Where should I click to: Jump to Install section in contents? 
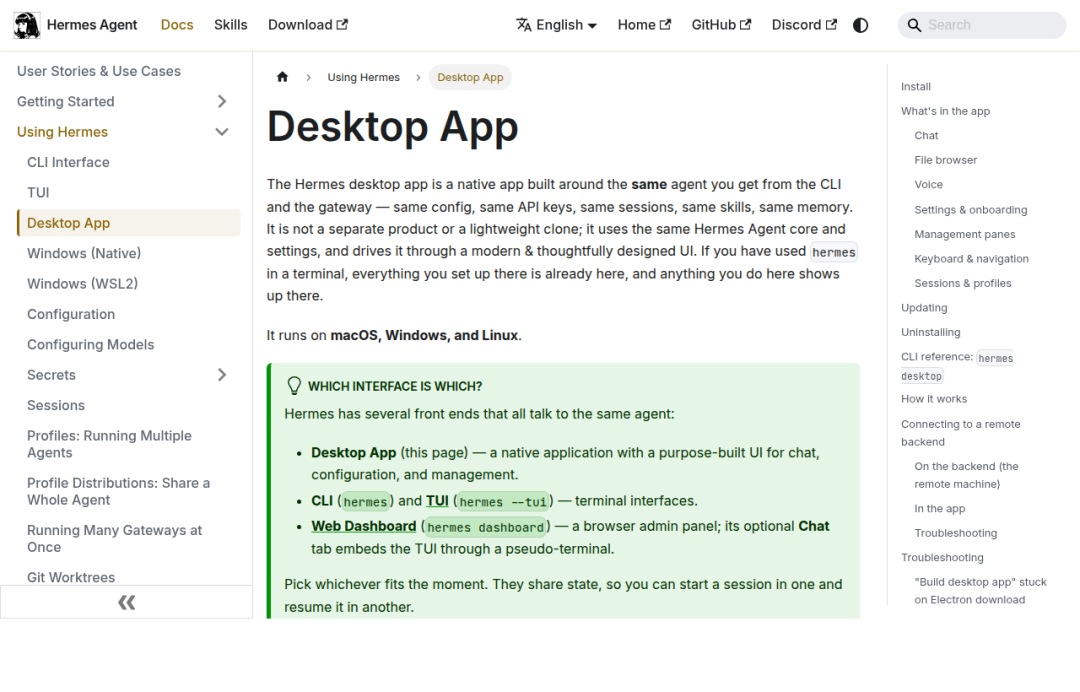(916, 86)
